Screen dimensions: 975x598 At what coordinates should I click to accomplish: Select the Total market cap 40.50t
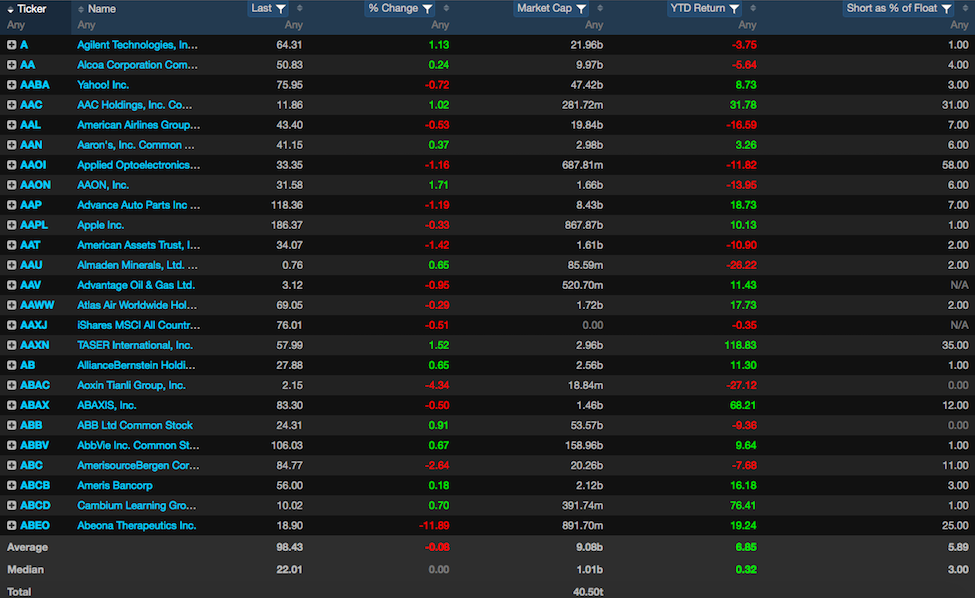(588, 592)
